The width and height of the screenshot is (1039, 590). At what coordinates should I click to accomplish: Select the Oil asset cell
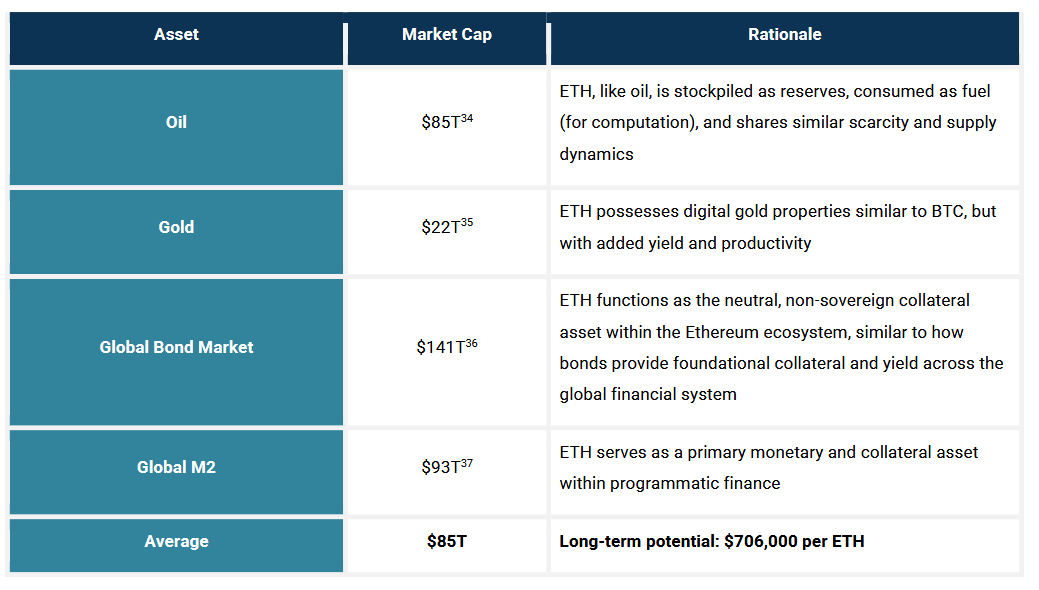click(x=176, y=123)
